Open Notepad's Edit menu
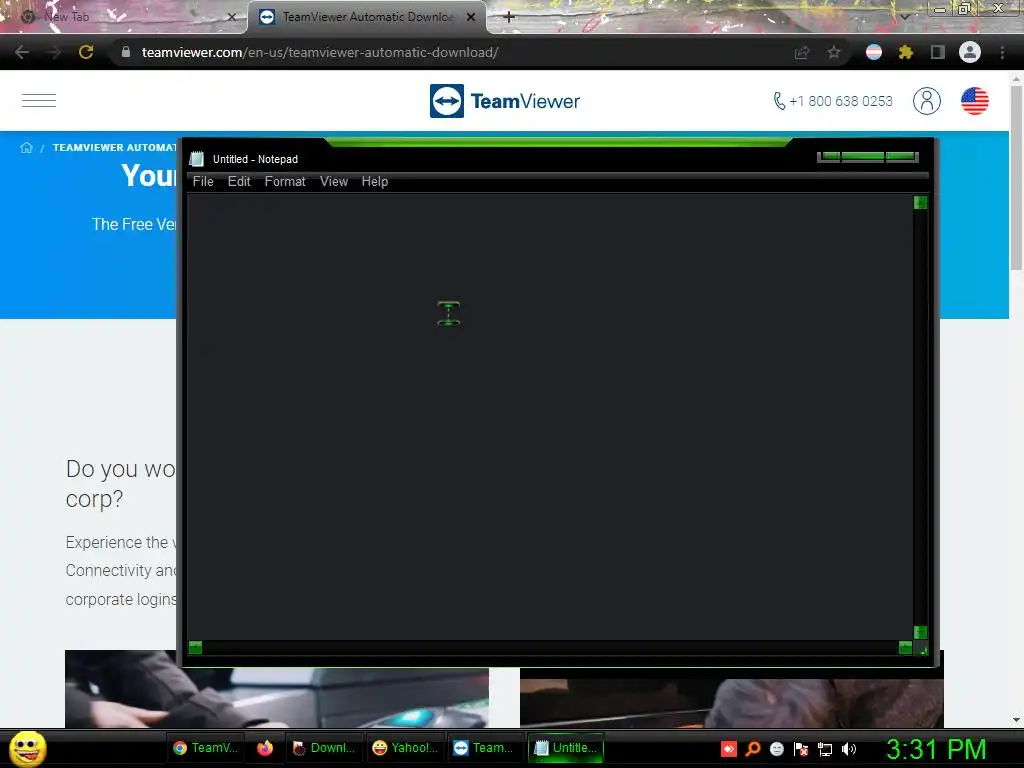This screenshot has height=768, width=1024. pos(239,182)
